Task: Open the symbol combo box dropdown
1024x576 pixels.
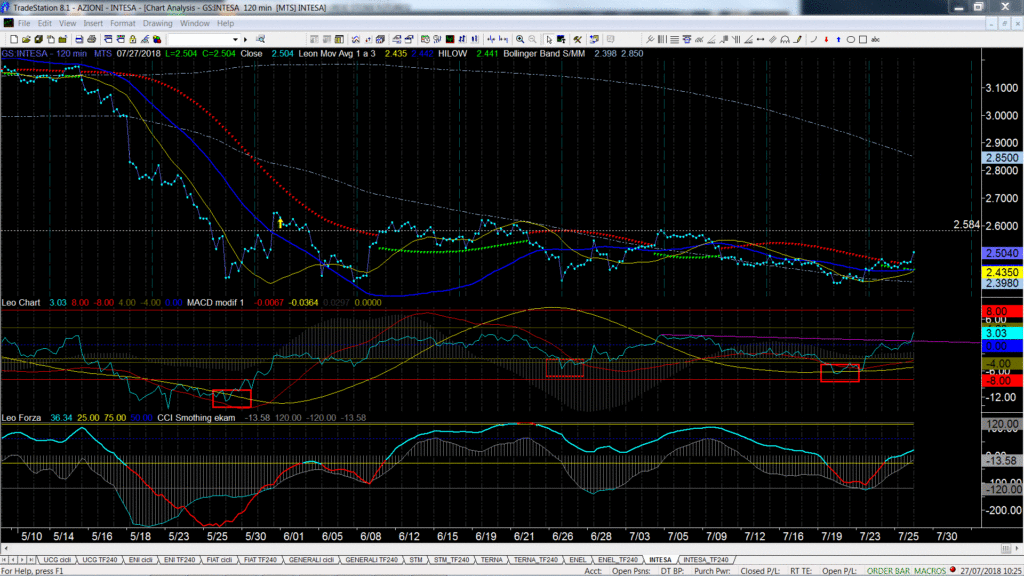Action: (x=235, y=40)
